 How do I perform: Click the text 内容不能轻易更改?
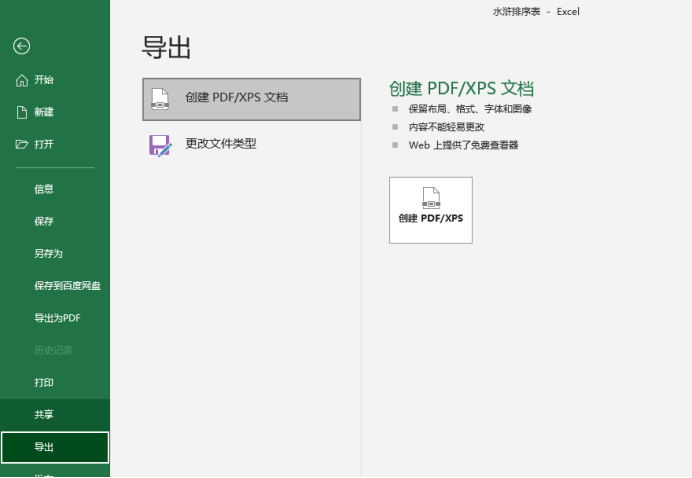447,127
